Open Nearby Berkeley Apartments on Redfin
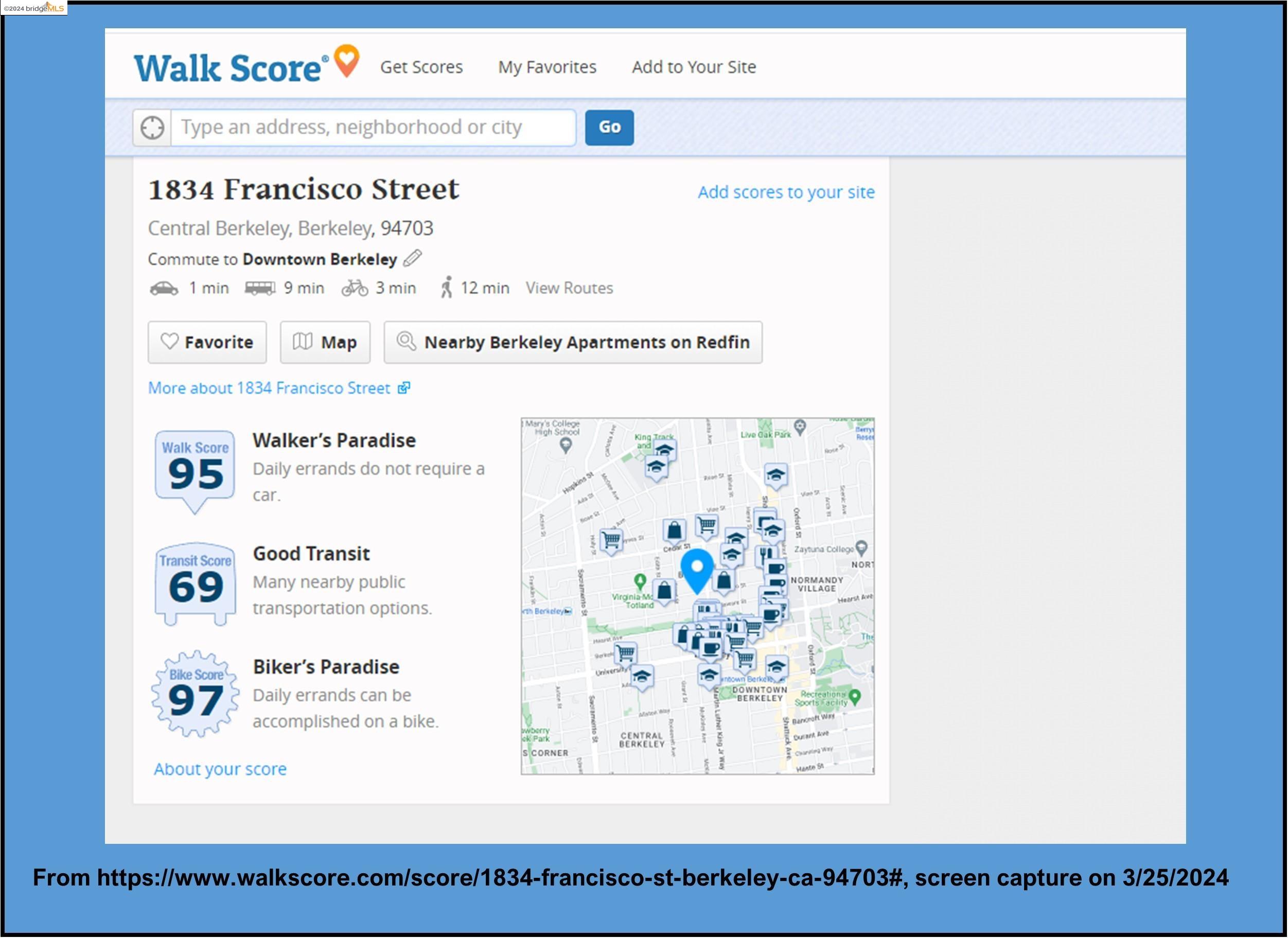The image size is (1288, 938). (x=573, y=342)
